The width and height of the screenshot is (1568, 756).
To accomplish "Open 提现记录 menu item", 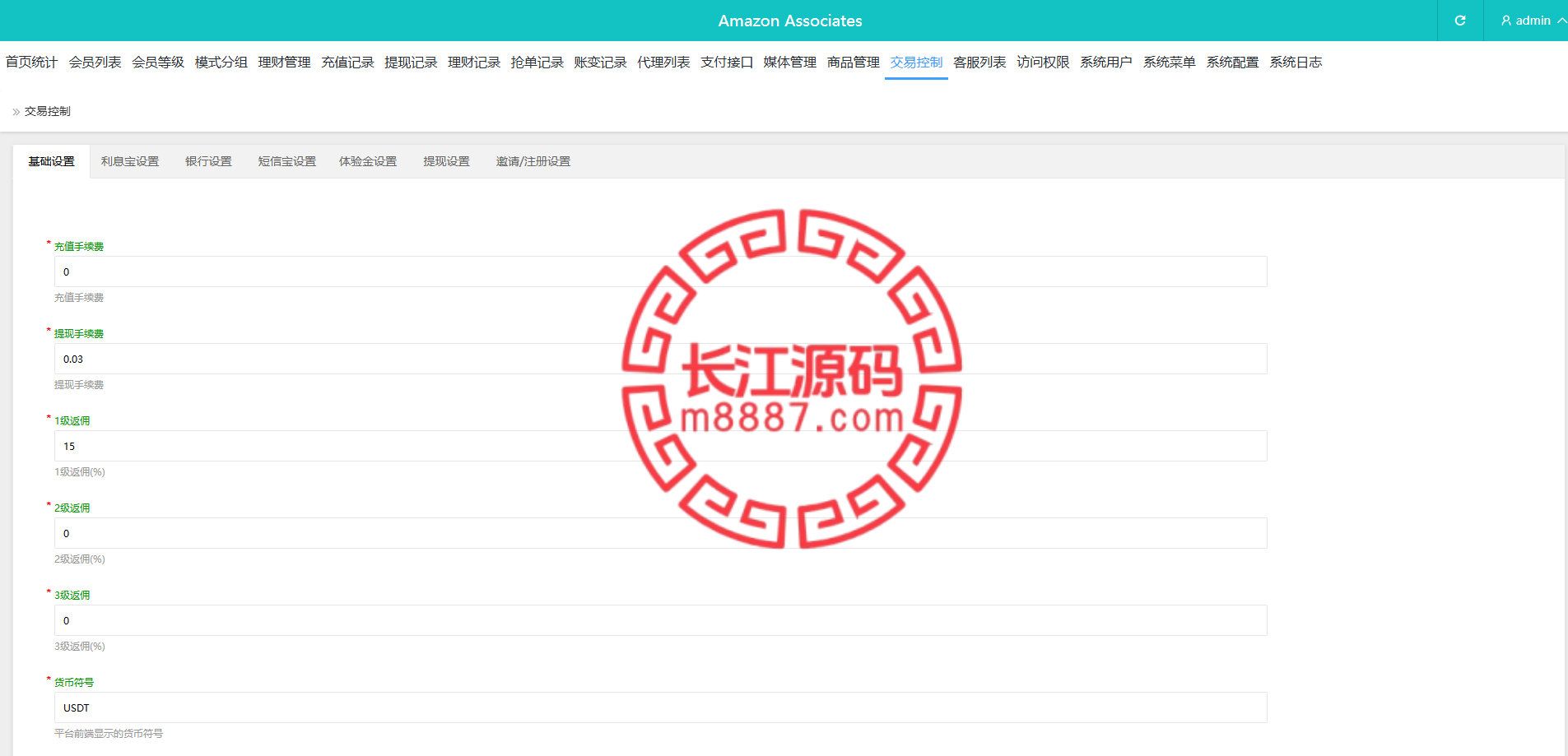I will [x=411, y=63].
